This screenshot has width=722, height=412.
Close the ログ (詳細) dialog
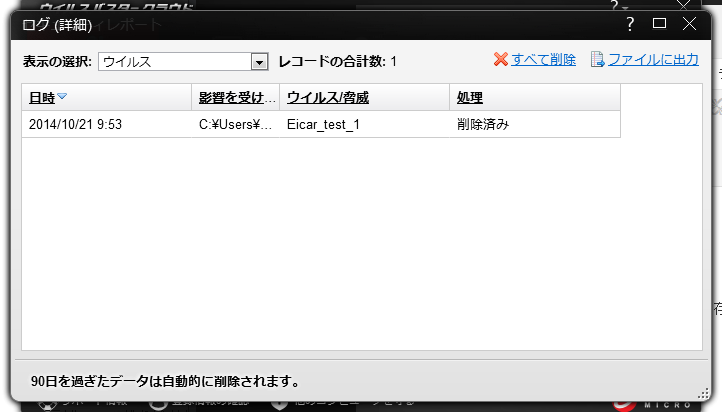tap(689, 23)
